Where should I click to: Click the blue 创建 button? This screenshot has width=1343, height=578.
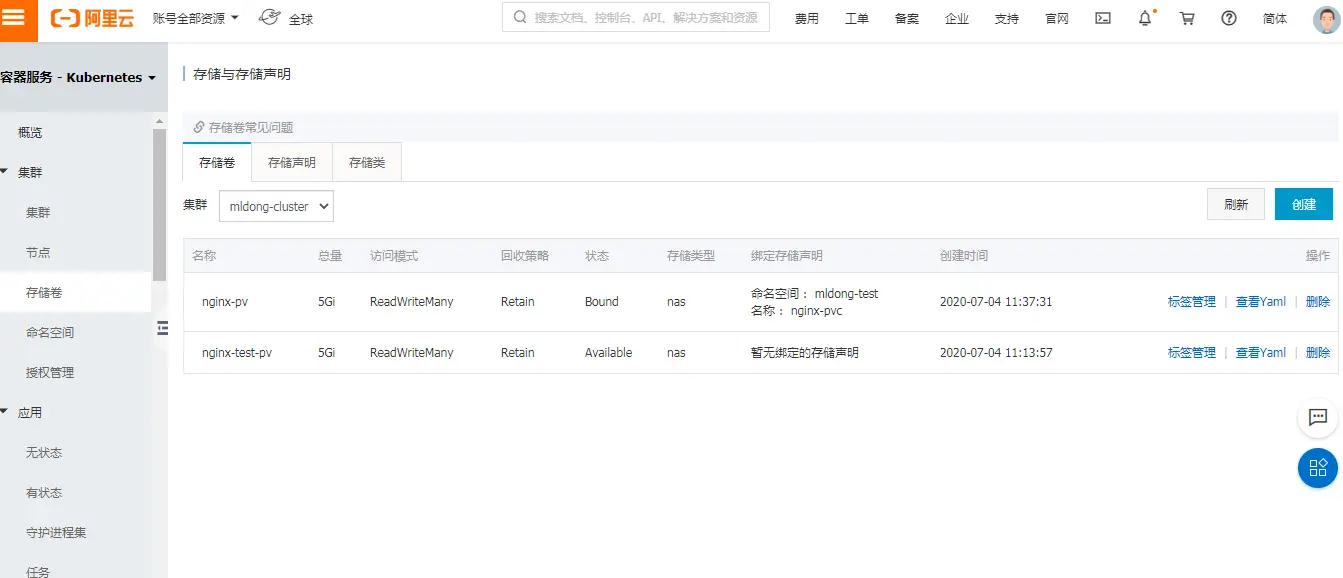[1304, 204]
